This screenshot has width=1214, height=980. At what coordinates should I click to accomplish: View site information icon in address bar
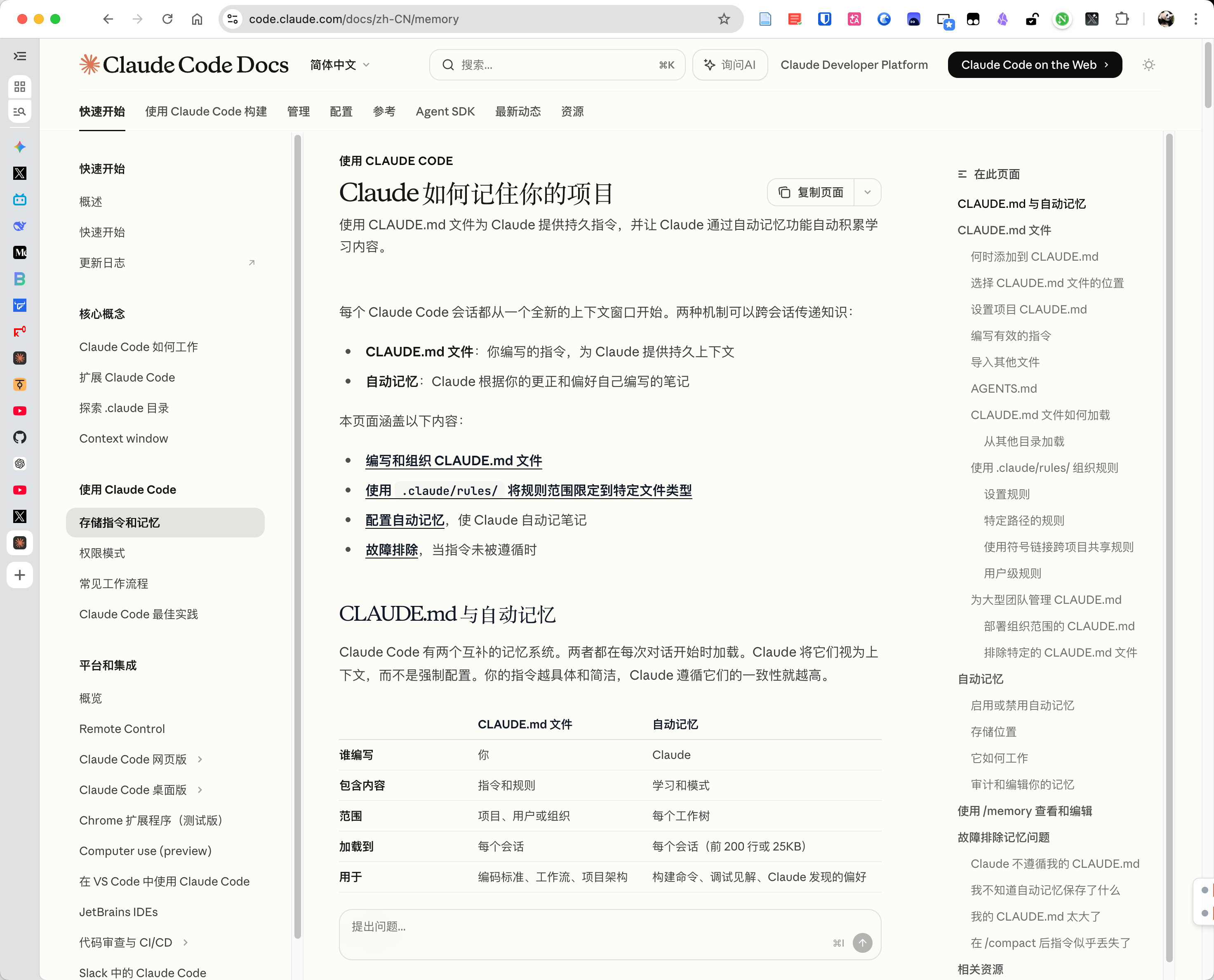point(233,19)
